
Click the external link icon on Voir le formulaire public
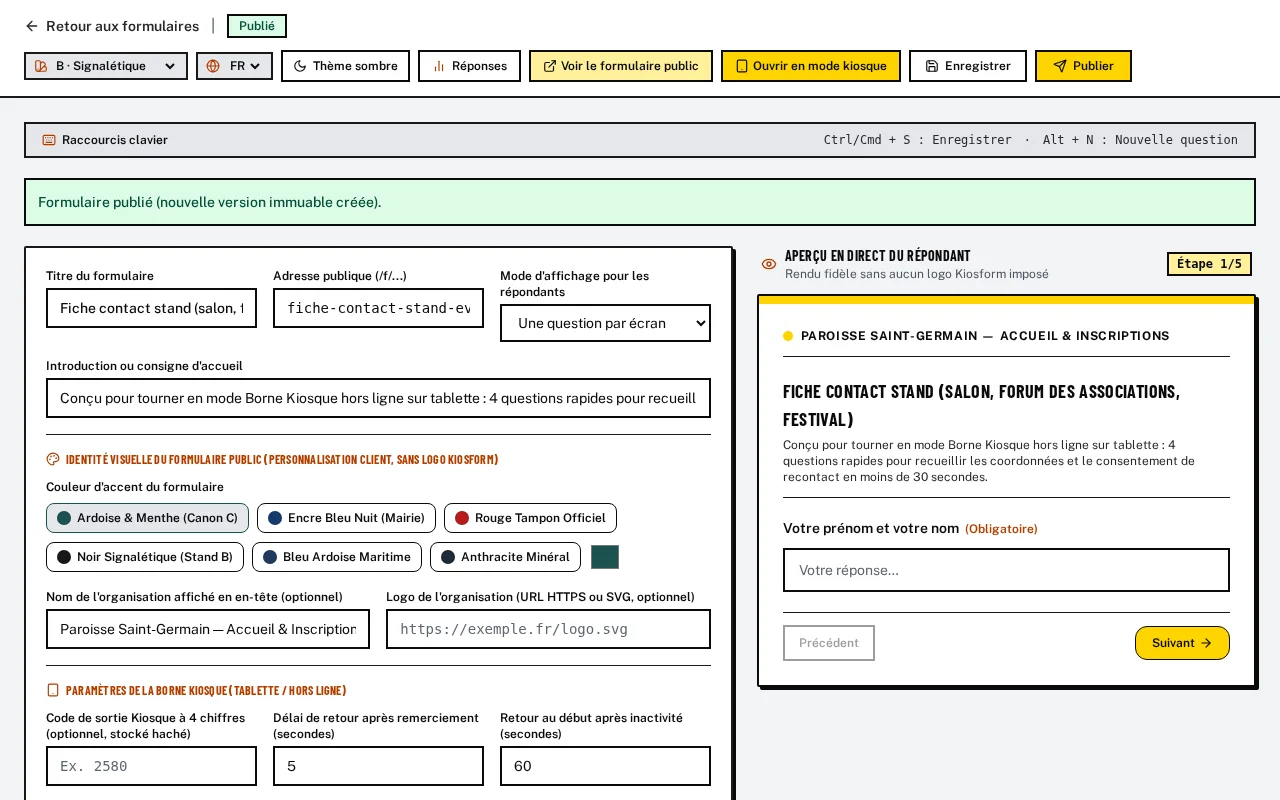tap(549, 66)
